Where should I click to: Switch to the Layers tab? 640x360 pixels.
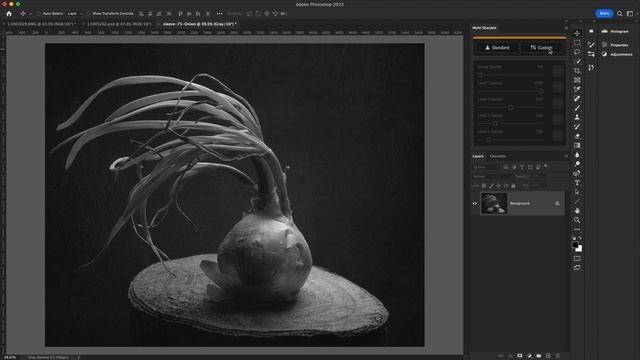coord(478,156)
